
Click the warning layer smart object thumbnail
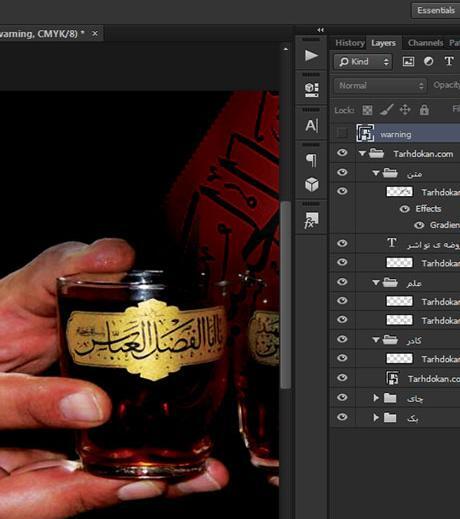coord(365,133)
